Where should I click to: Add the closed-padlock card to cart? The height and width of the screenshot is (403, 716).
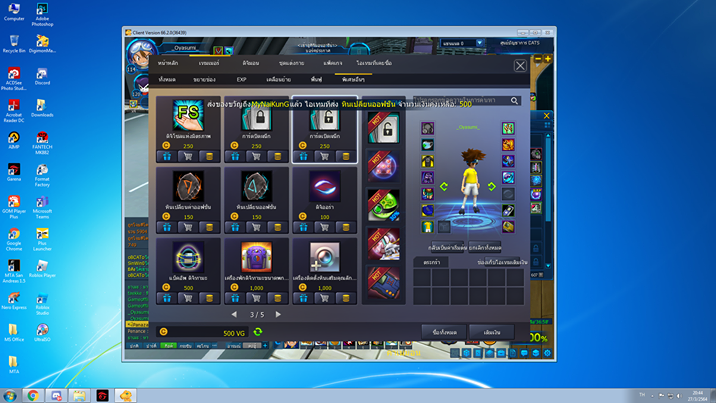[256, 157]
